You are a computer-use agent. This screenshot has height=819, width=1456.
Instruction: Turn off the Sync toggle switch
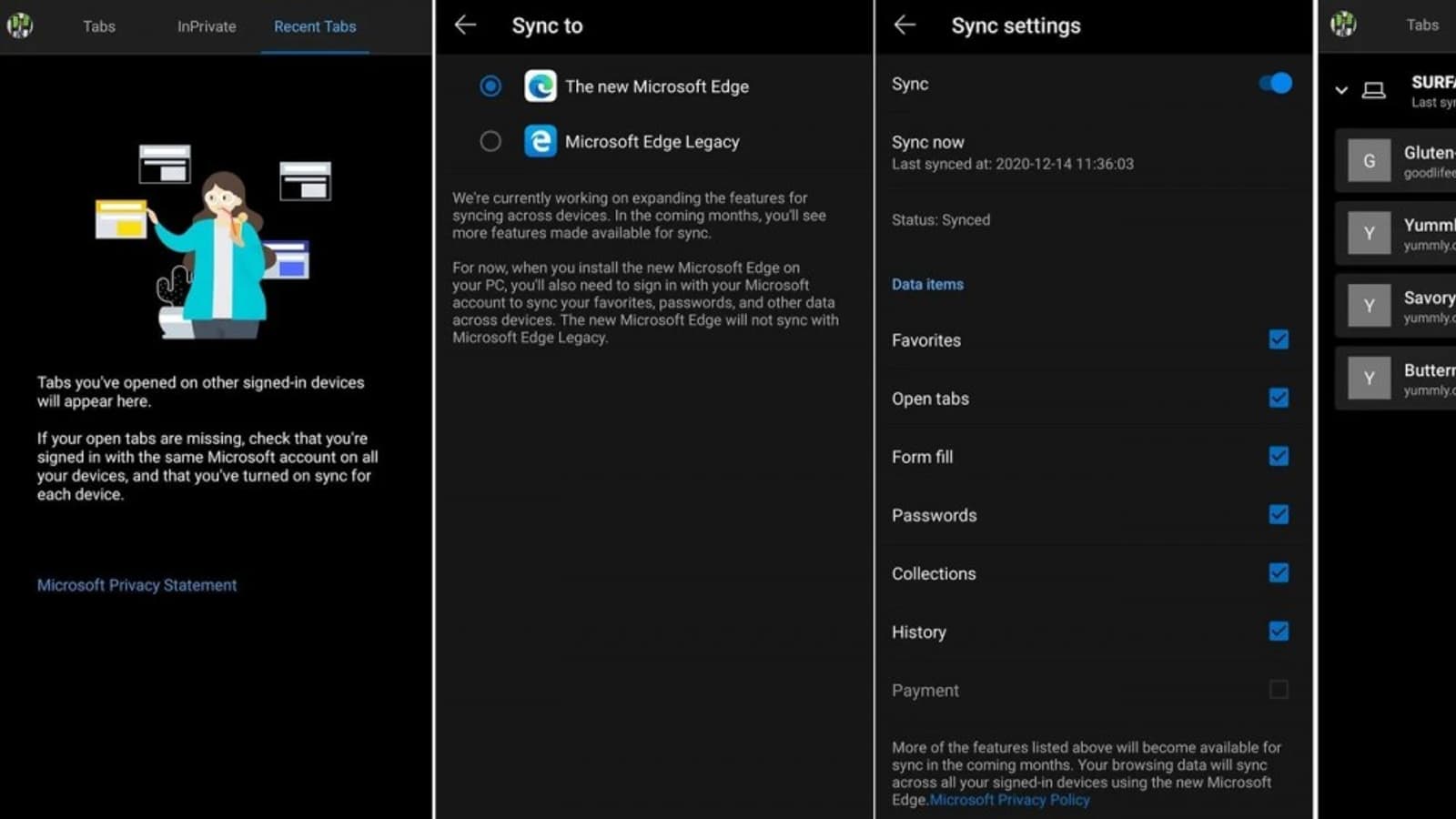click(1275, 83)
